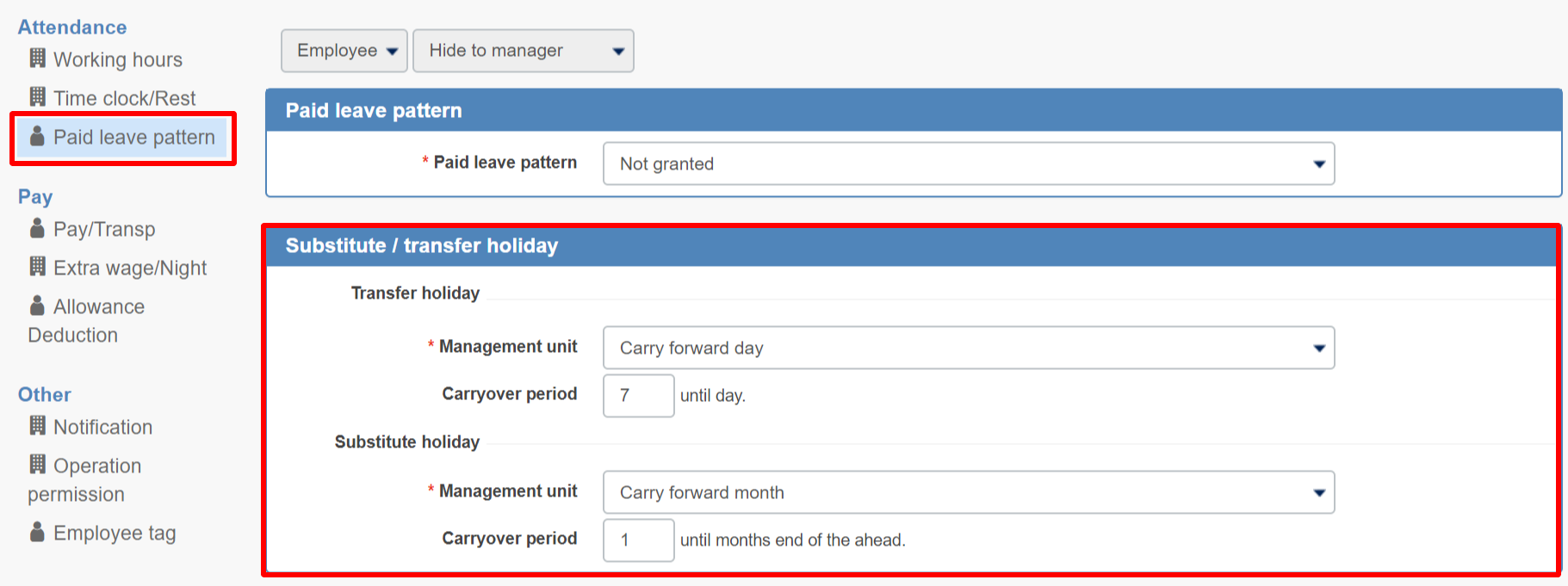Go to Working hours settings
The height and width of the screenshot is (586, 1568).
pyautogui.click(x=118, y=59)
